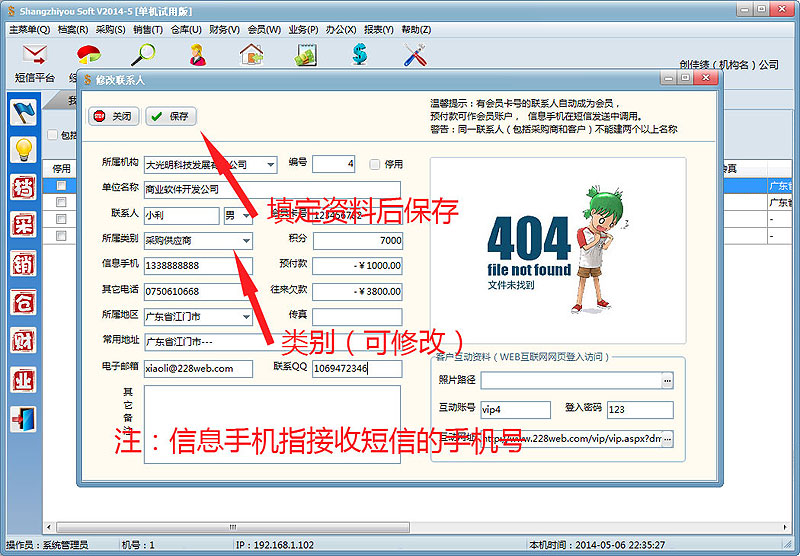Open the 业务(P) menu
The image size is (800, 556).
tap(303, 30)
